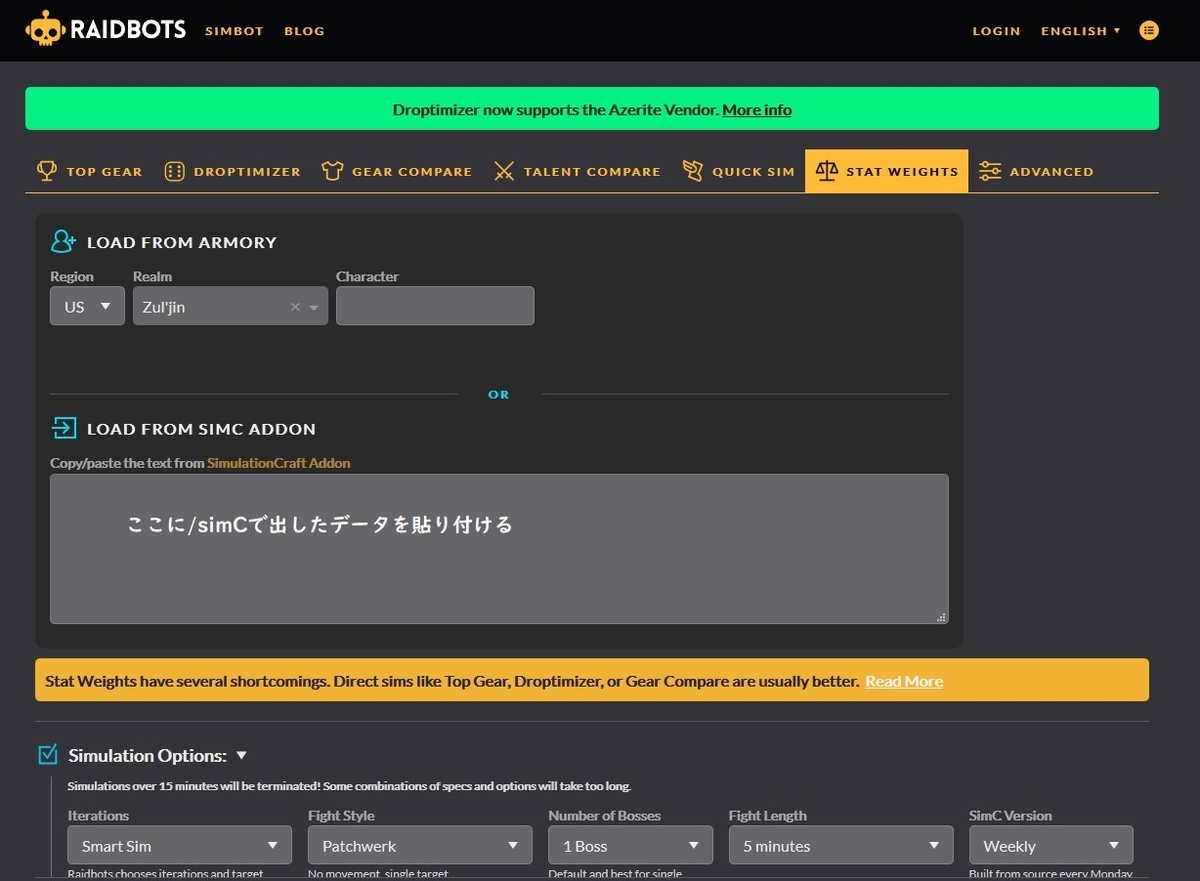Click inside the SimC addon text area
1200x881 pixels.
(x=499, y=549)
